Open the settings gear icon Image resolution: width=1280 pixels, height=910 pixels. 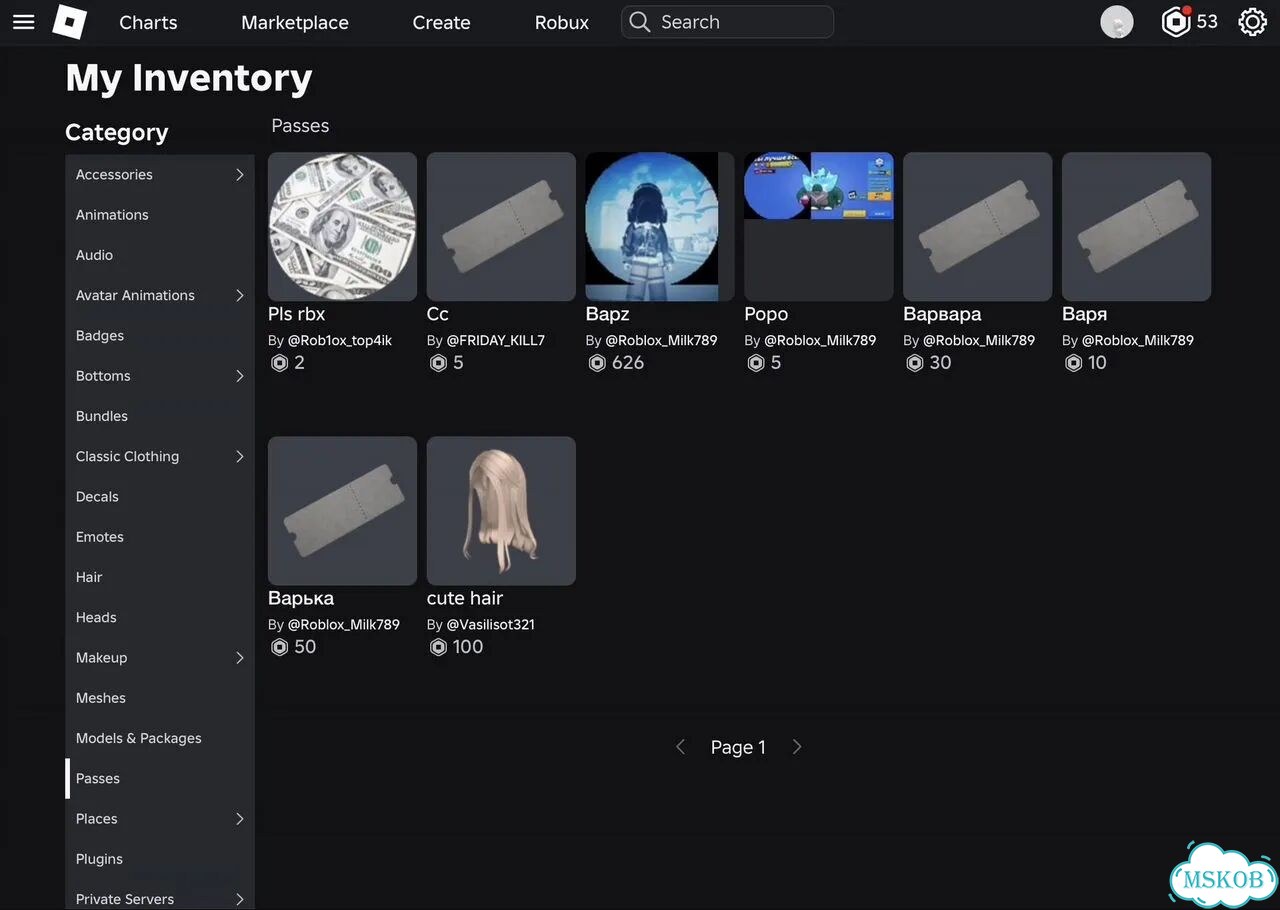tap(1253, 22)
